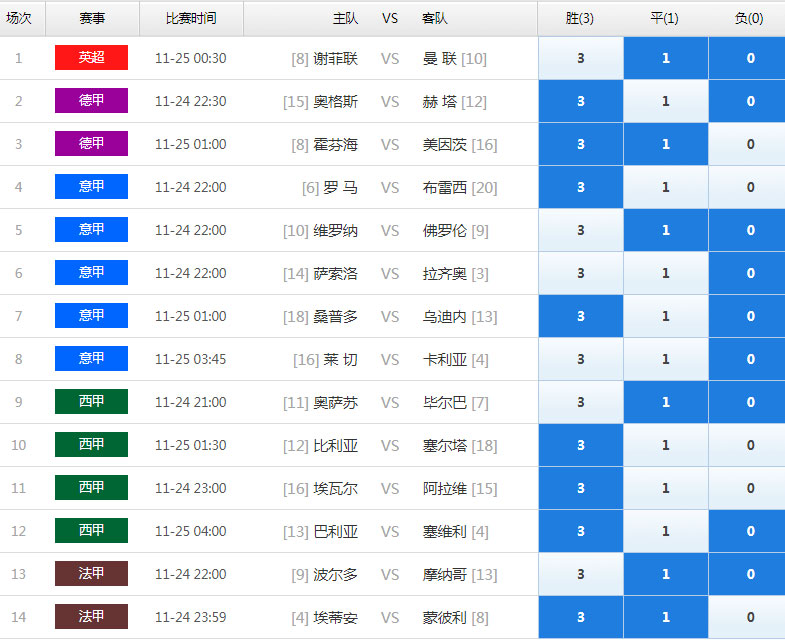Click the 负(0) column header

point(749,19)
